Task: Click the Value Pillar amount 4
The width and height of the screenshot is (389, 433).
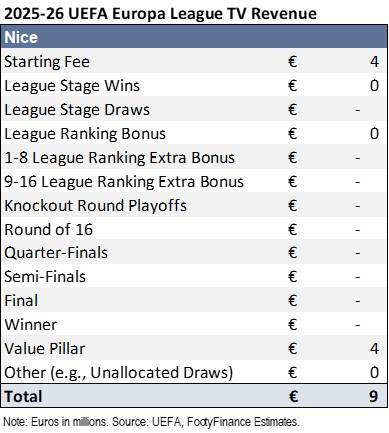Action: coord(374,349)
